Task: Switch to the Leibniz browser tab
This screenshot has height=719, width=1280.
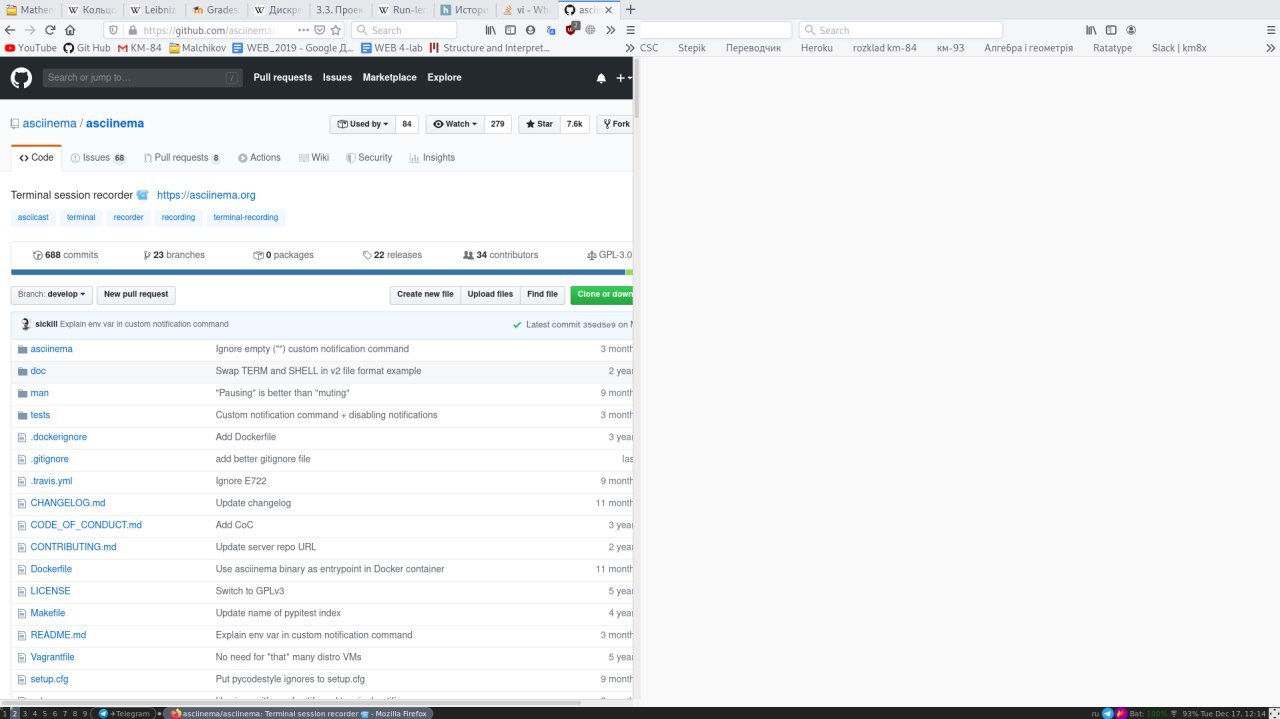Action: (x=155, y=9)
